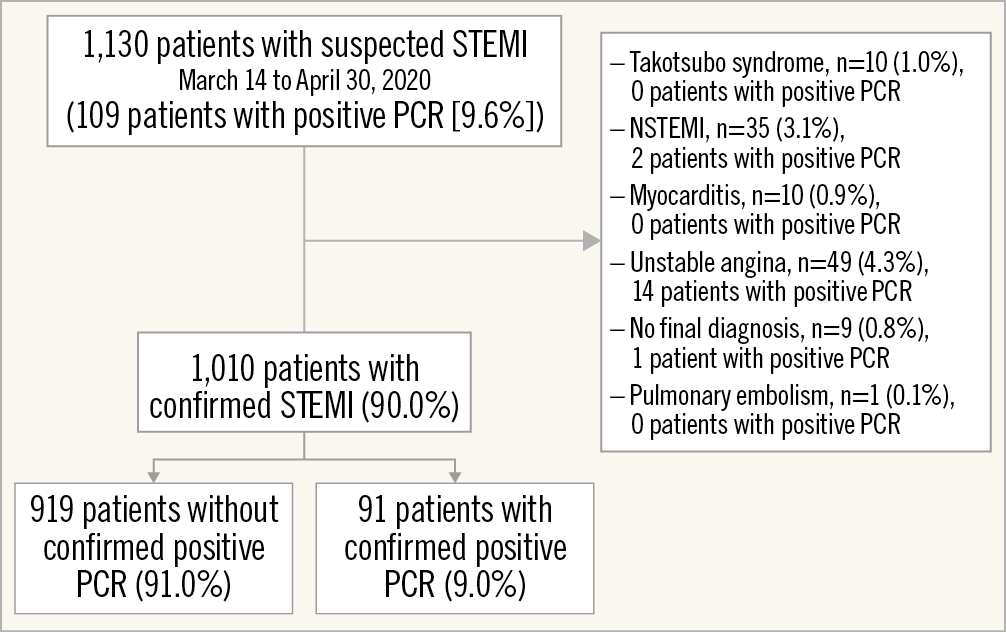Click the rightward arrowhead pointing to the exclusion list
Viewport: 1006px width, 632px height.
591,241
